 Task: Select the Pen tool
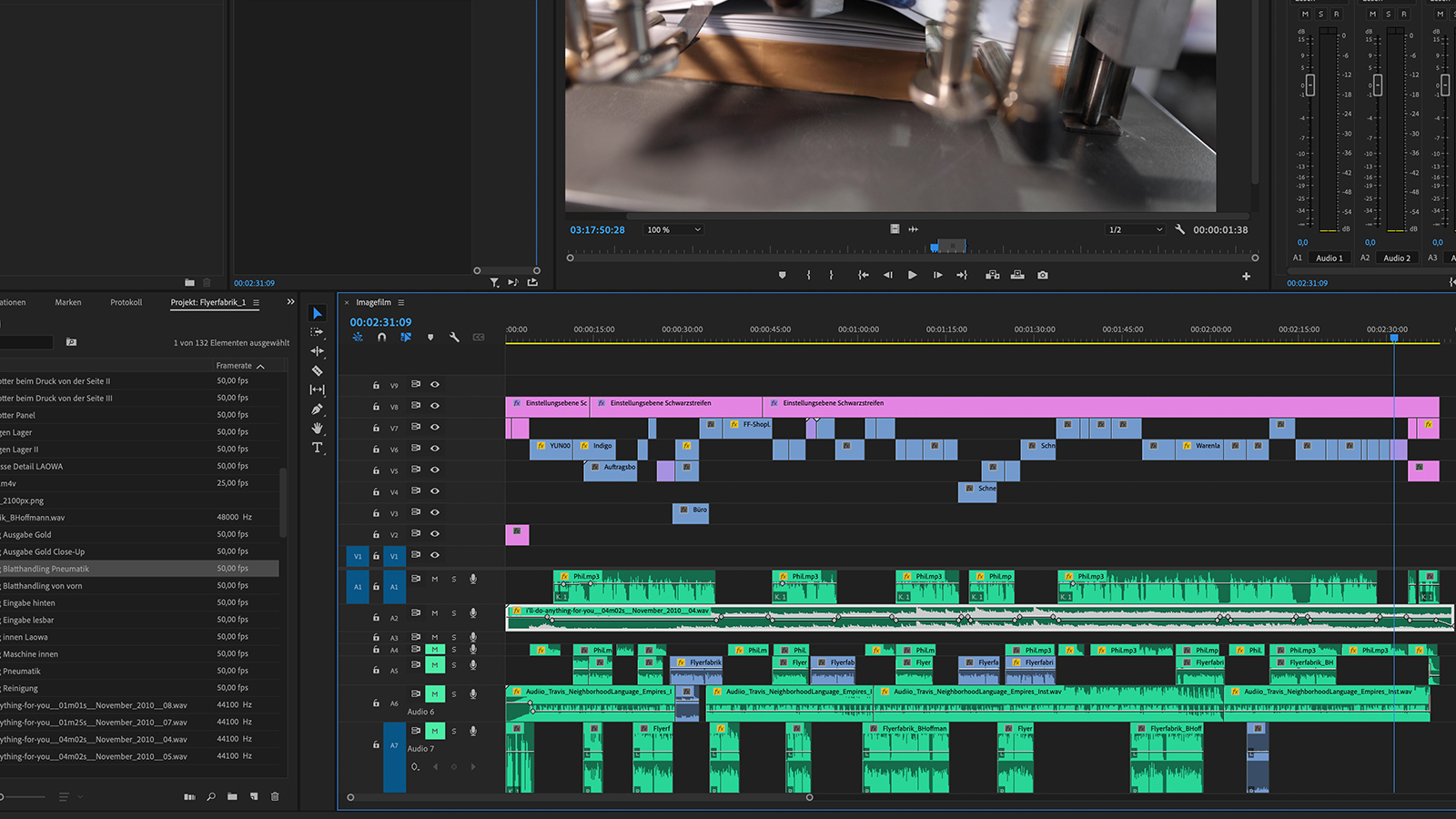(318, 409)
